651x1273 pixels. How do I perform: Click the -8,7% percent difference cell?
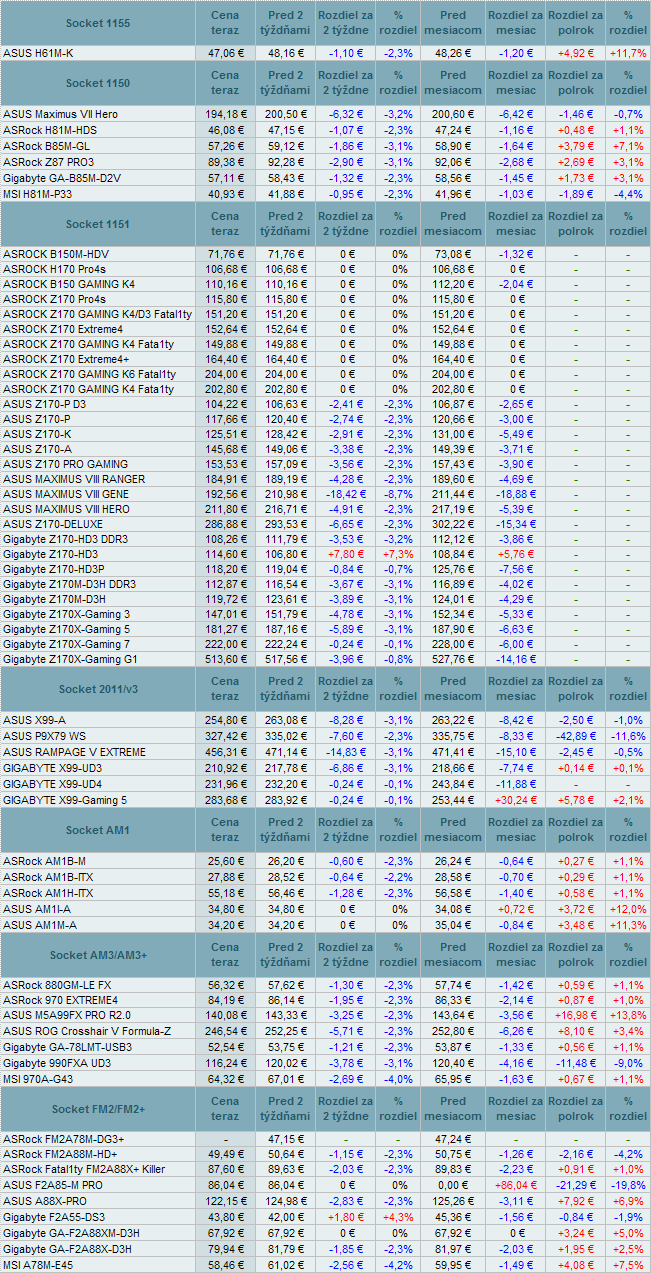pos(398,494)
